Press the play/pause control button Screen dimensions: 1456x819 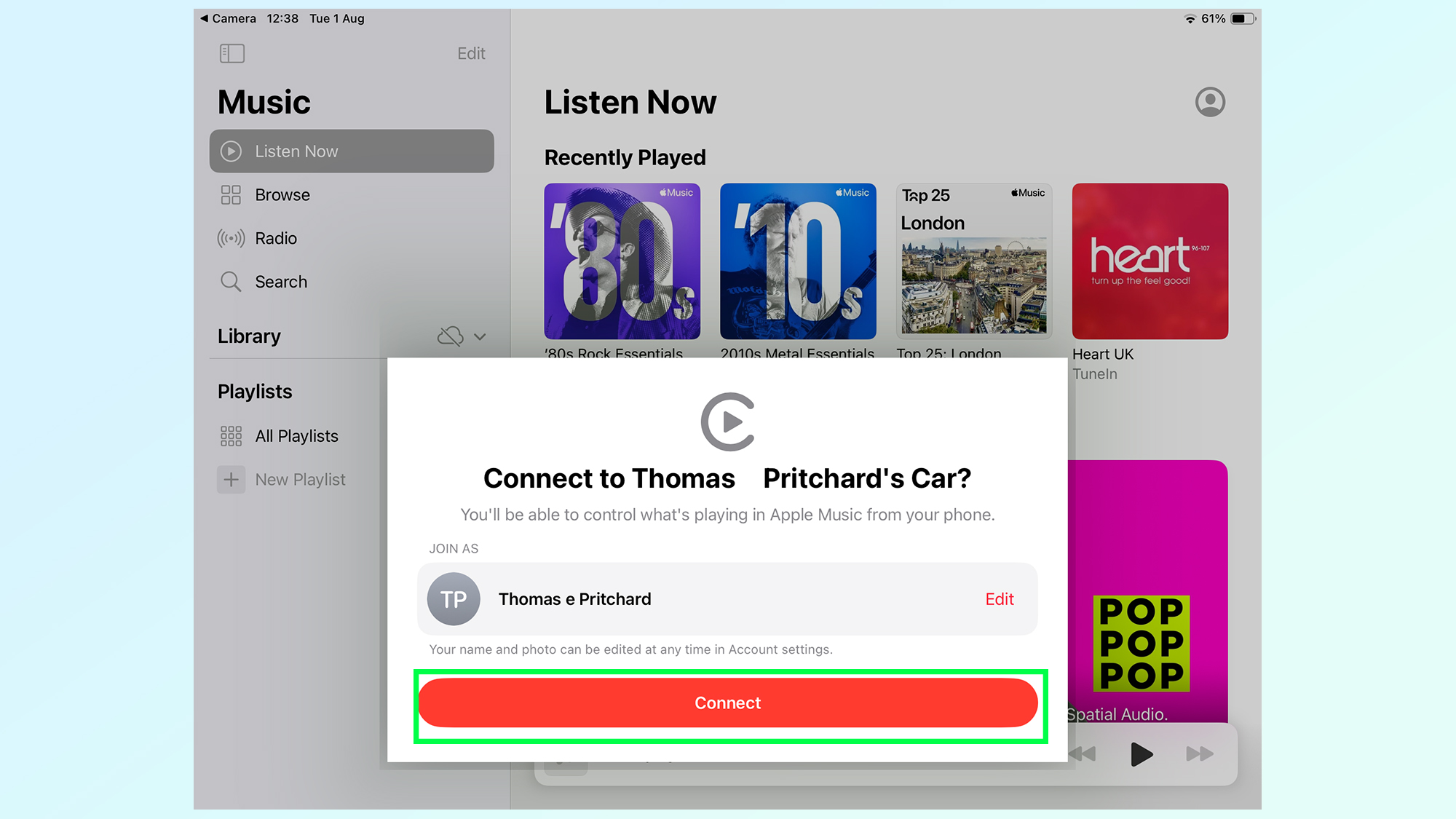point(1142,755)
